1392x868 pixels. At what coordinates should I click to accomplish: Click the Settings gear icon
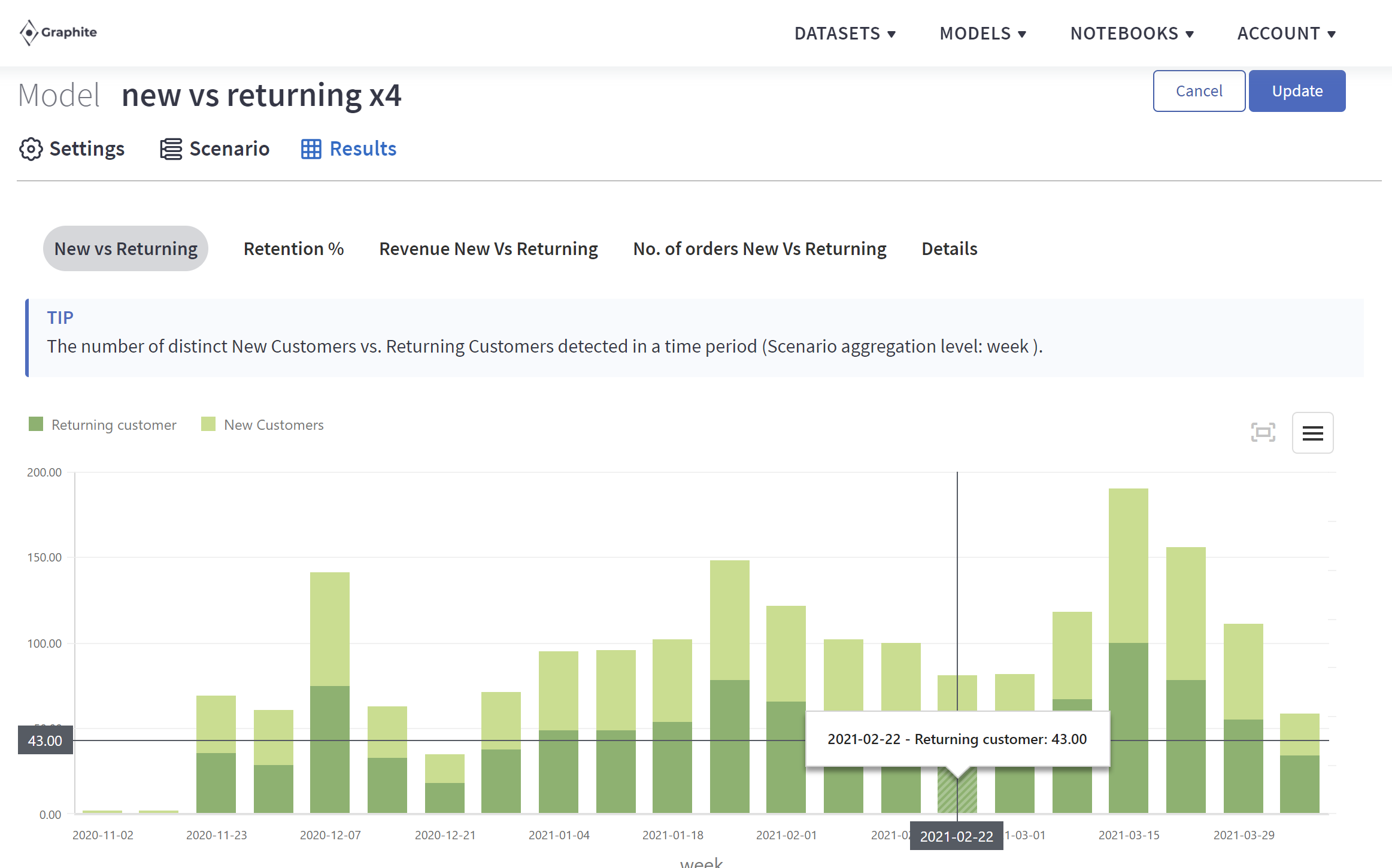tap(31, 149)
